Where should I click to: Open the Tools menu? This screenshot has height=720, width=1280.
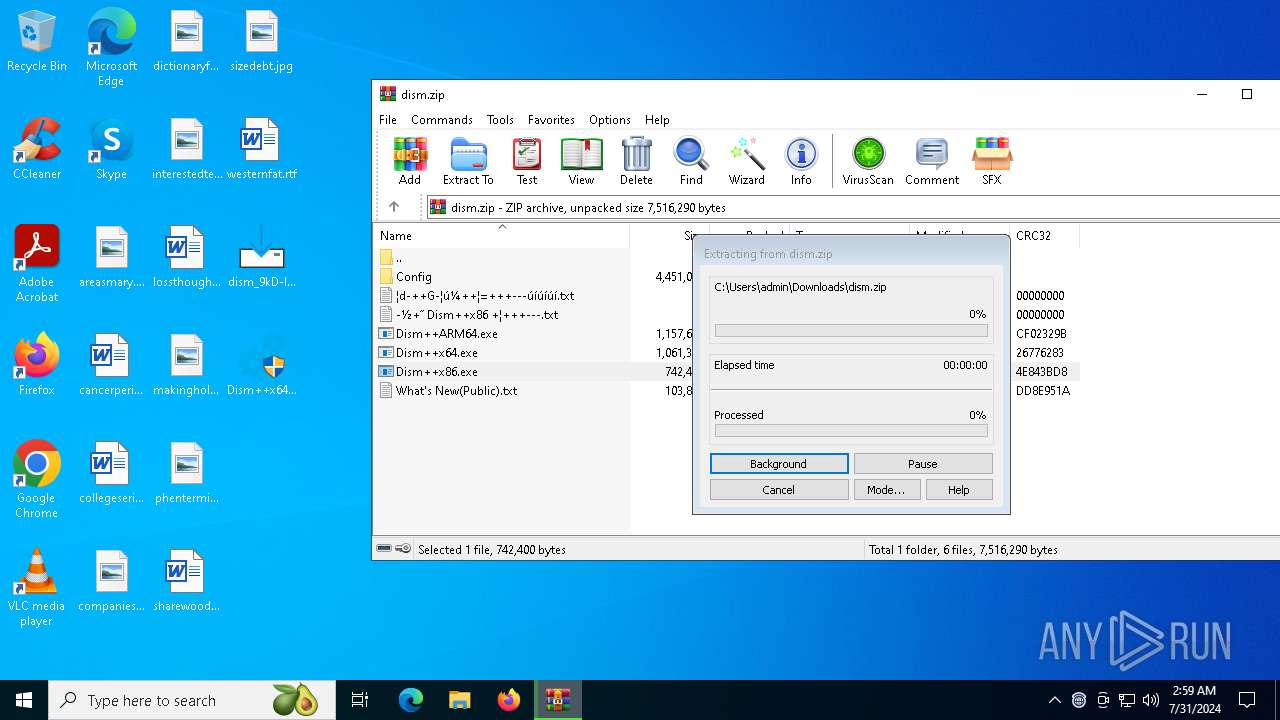tap(500, 119)
